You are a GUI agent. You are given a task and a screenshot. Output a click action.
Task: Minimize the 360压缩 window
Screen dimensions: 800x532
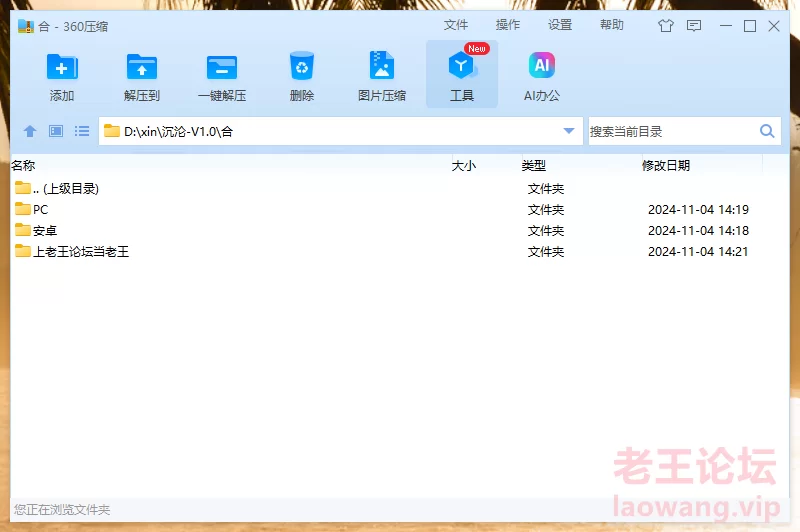tap(726, 26)
